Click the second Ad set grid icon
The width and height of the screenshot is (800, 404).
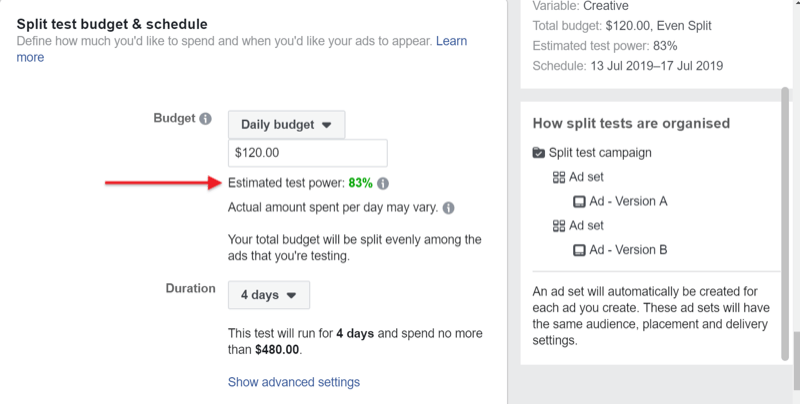coord(559,226)
